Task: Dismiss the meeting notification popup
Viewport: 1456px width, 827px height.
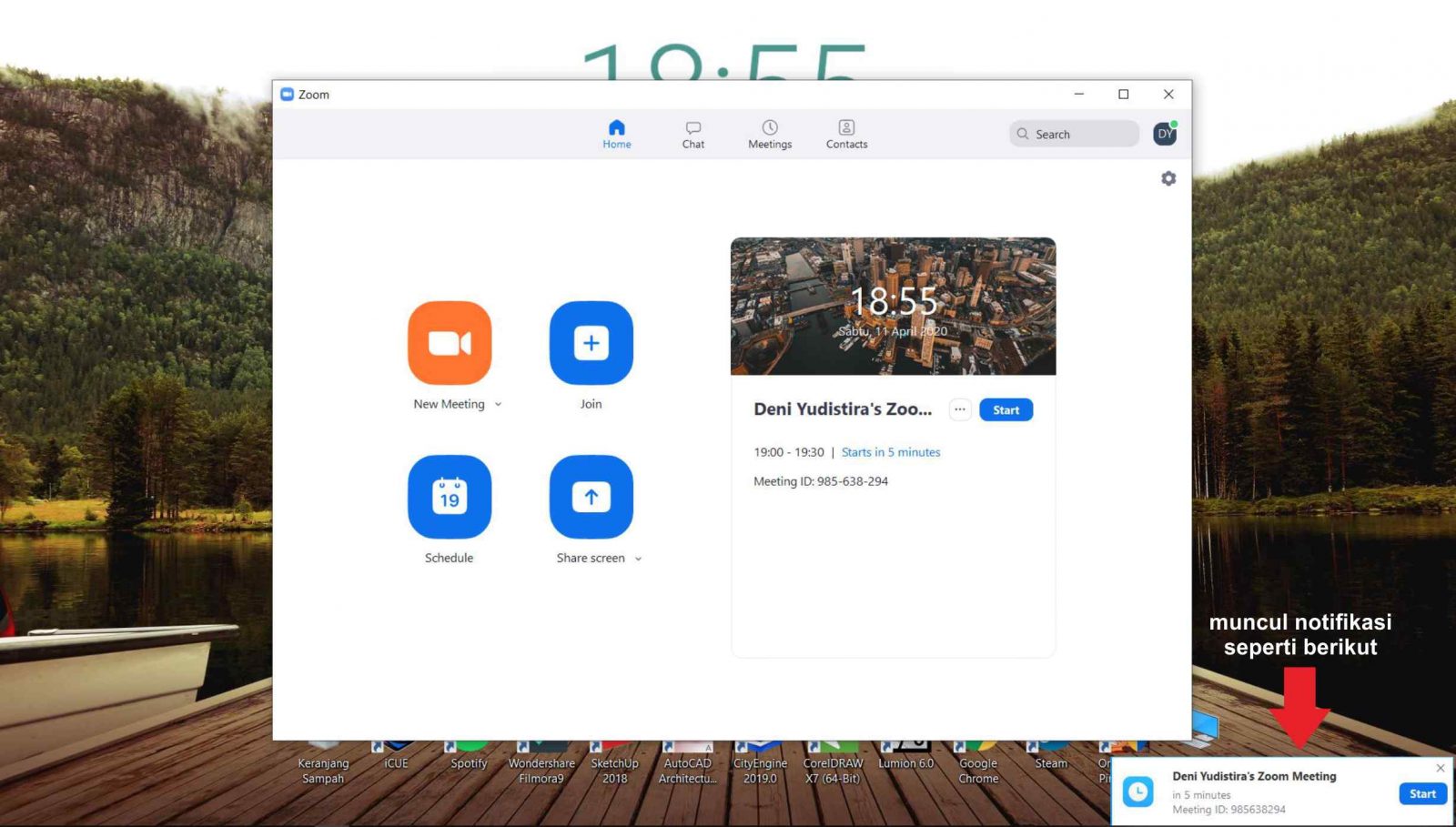Action: tap(1441, 768)
